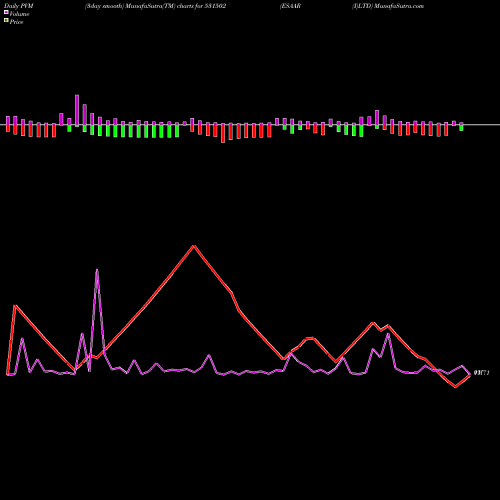Image resolution: width=500 pixels, height=500 pixels.
Task: Select the 'Price' legend label
Action: pyautogui.click(x=16, y=22)
